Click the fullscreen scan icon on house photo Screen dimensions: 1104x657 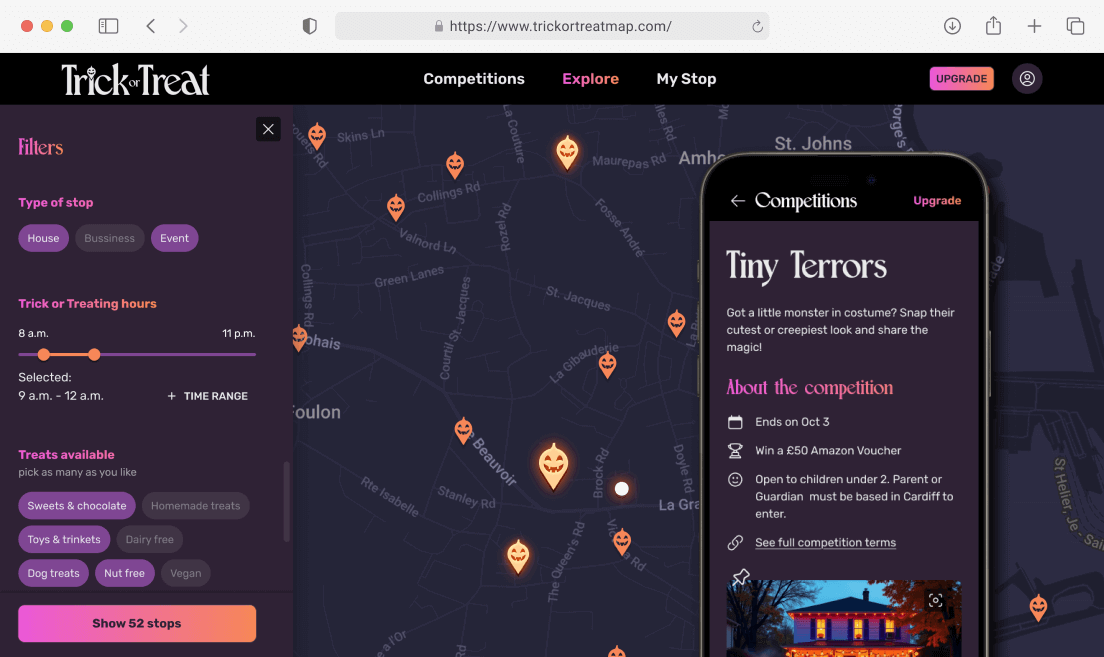tap(935, 600)
